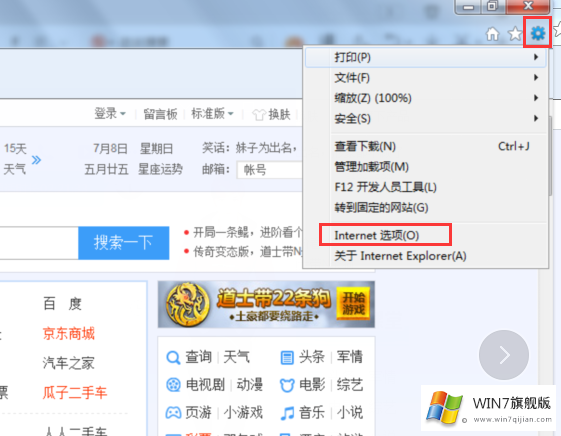
Task: Expand the 文件(F) submenu arrow
Action: click(536, 77)
